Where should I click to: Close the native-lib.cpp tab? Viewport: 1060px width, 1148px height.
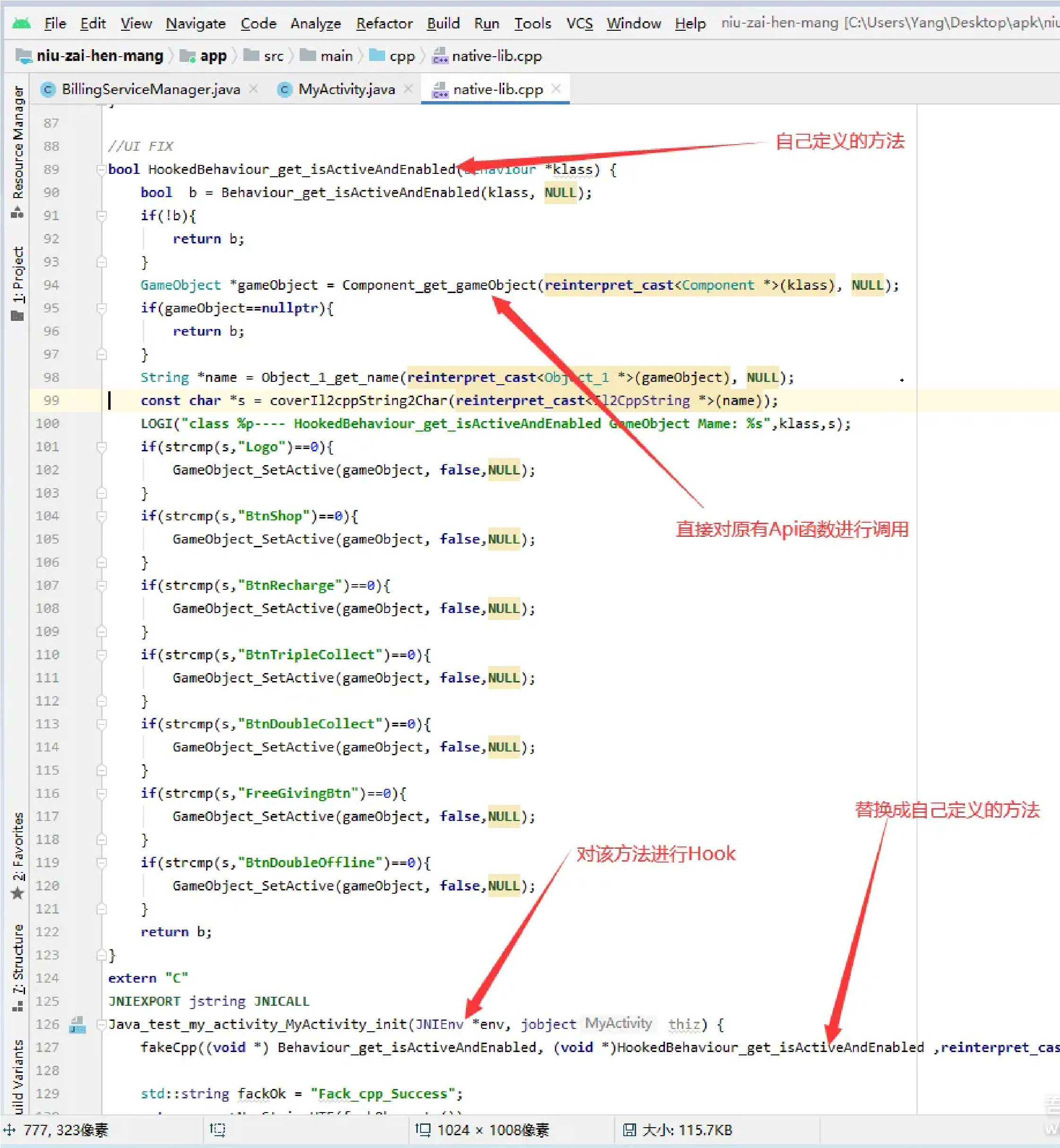click(556, 89)
